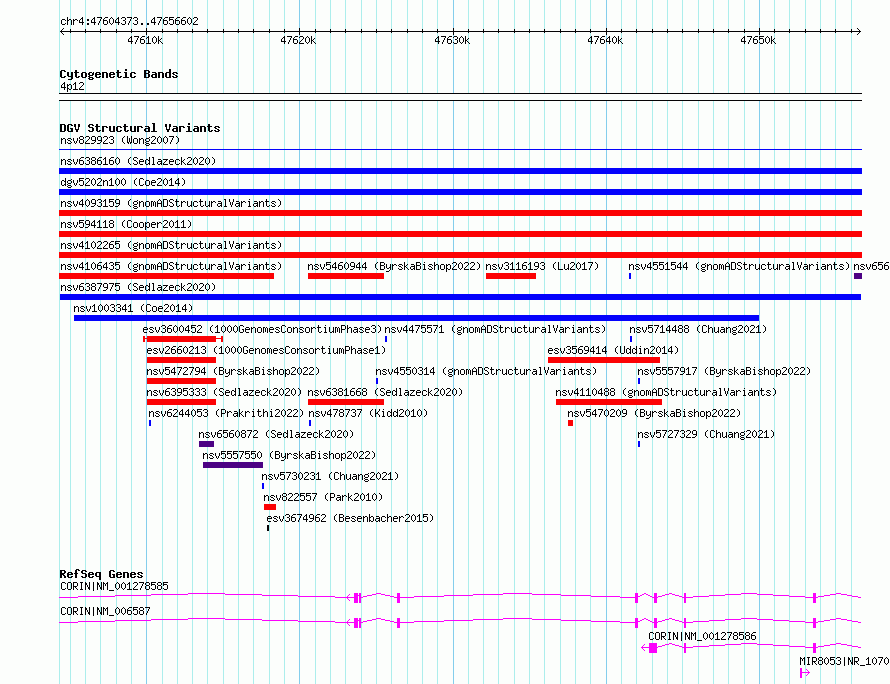
Task: Click nsv5470209 small red square marker
Action: coord(570,423)
